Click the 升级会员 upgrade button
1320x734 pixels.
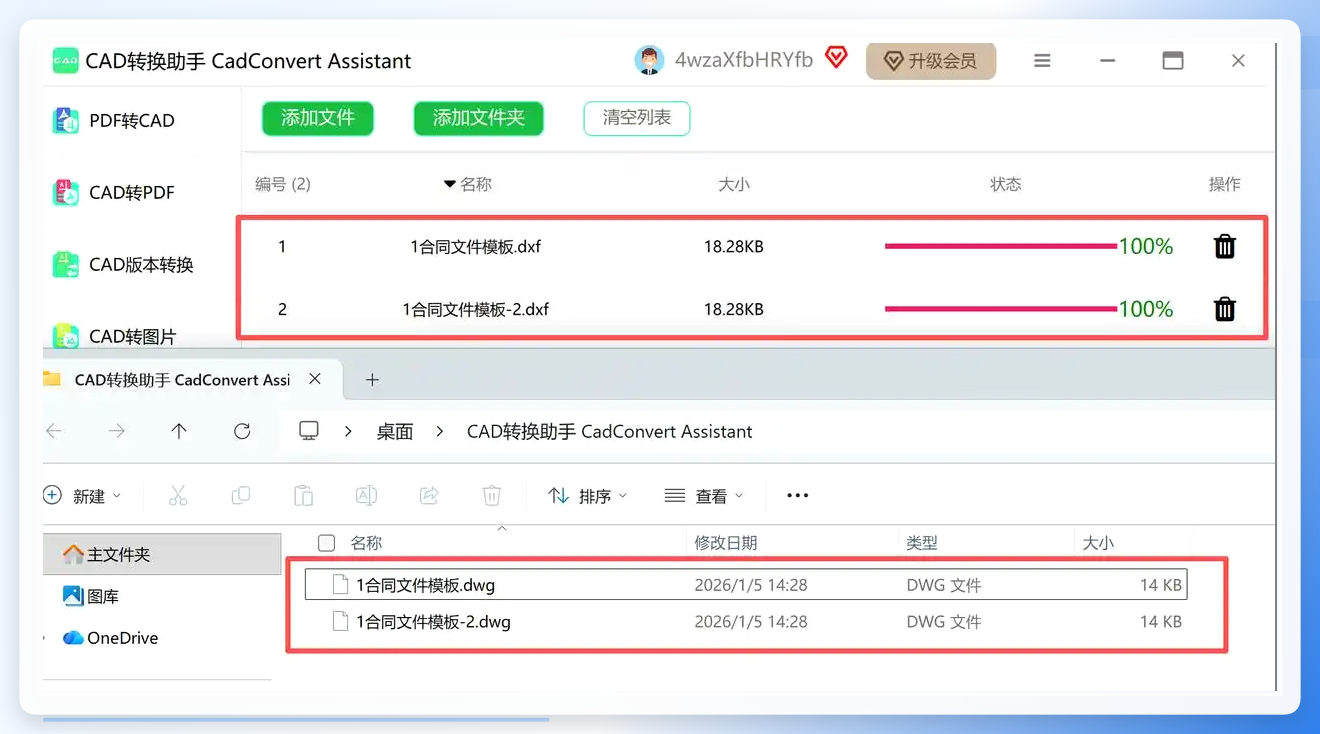point(931,61)
